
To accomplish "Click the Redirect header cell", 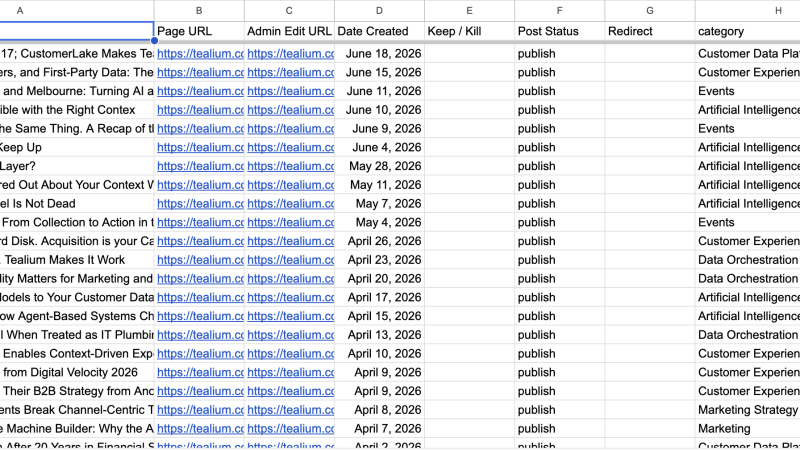I will [x=649, y=31].
